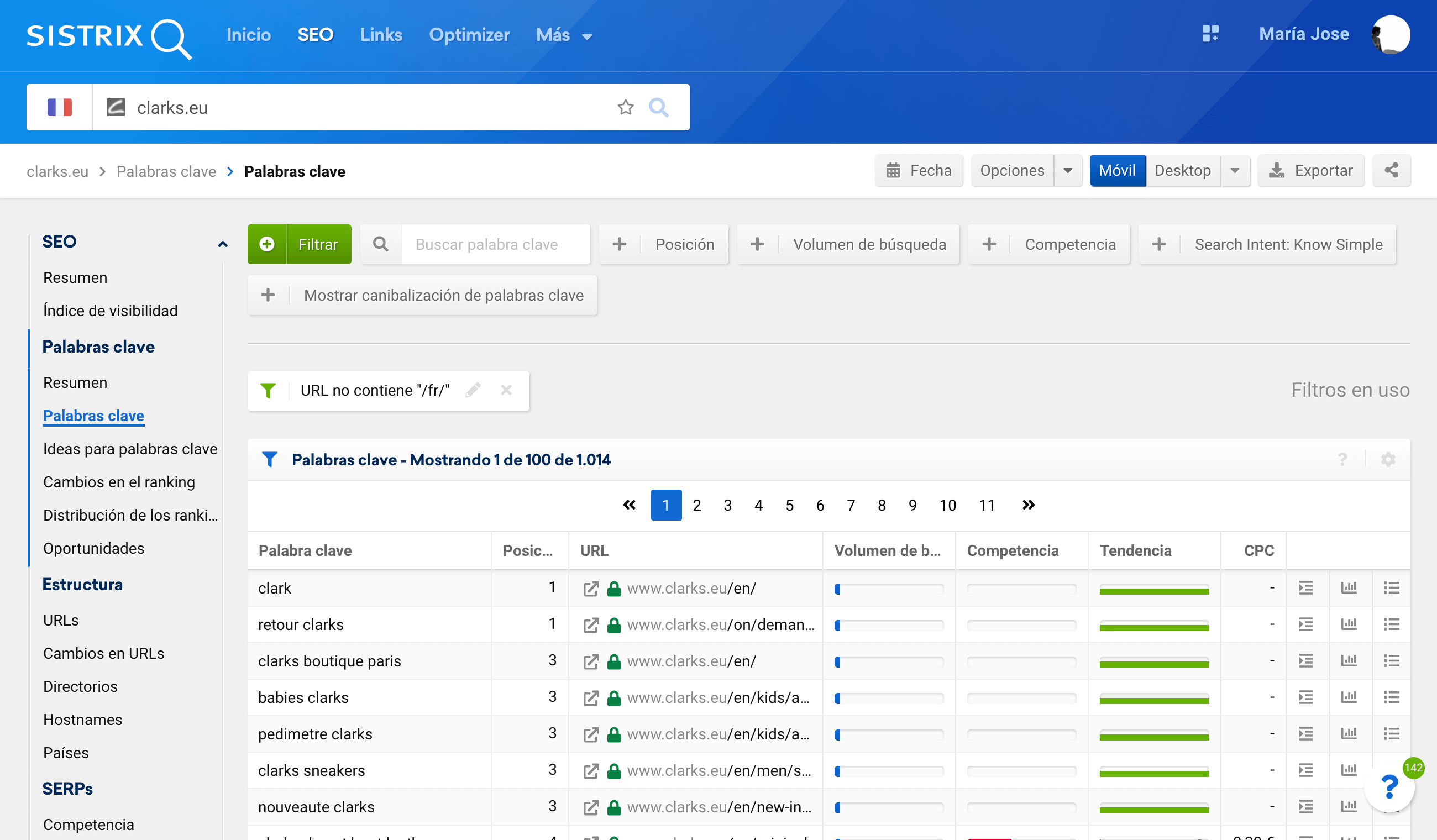Click the pencil edit icon on URL filter
This screenshot has width=1437, height=840.
473,390
